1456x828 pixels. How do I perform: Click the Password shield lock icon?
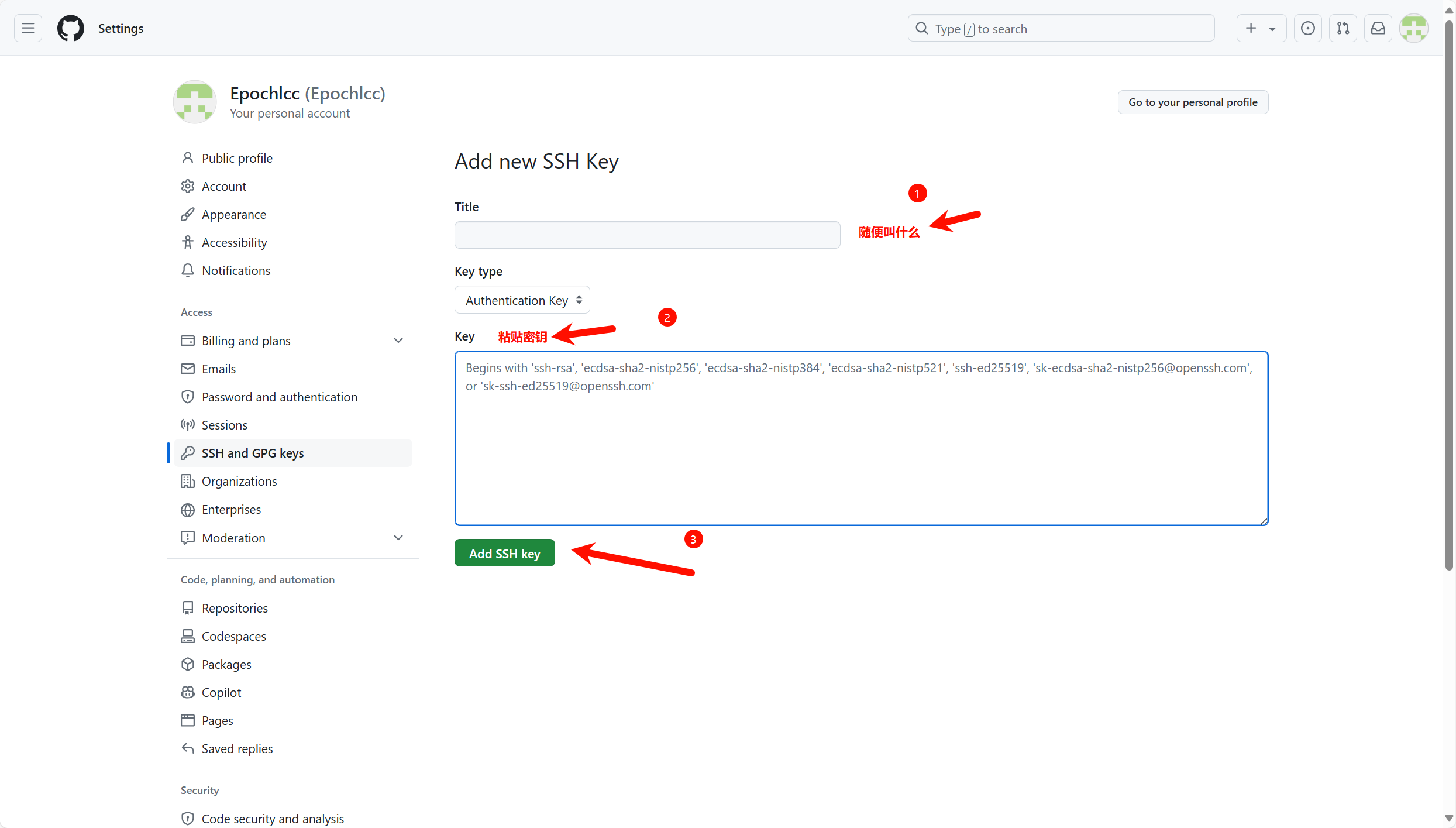pos(187,397)
